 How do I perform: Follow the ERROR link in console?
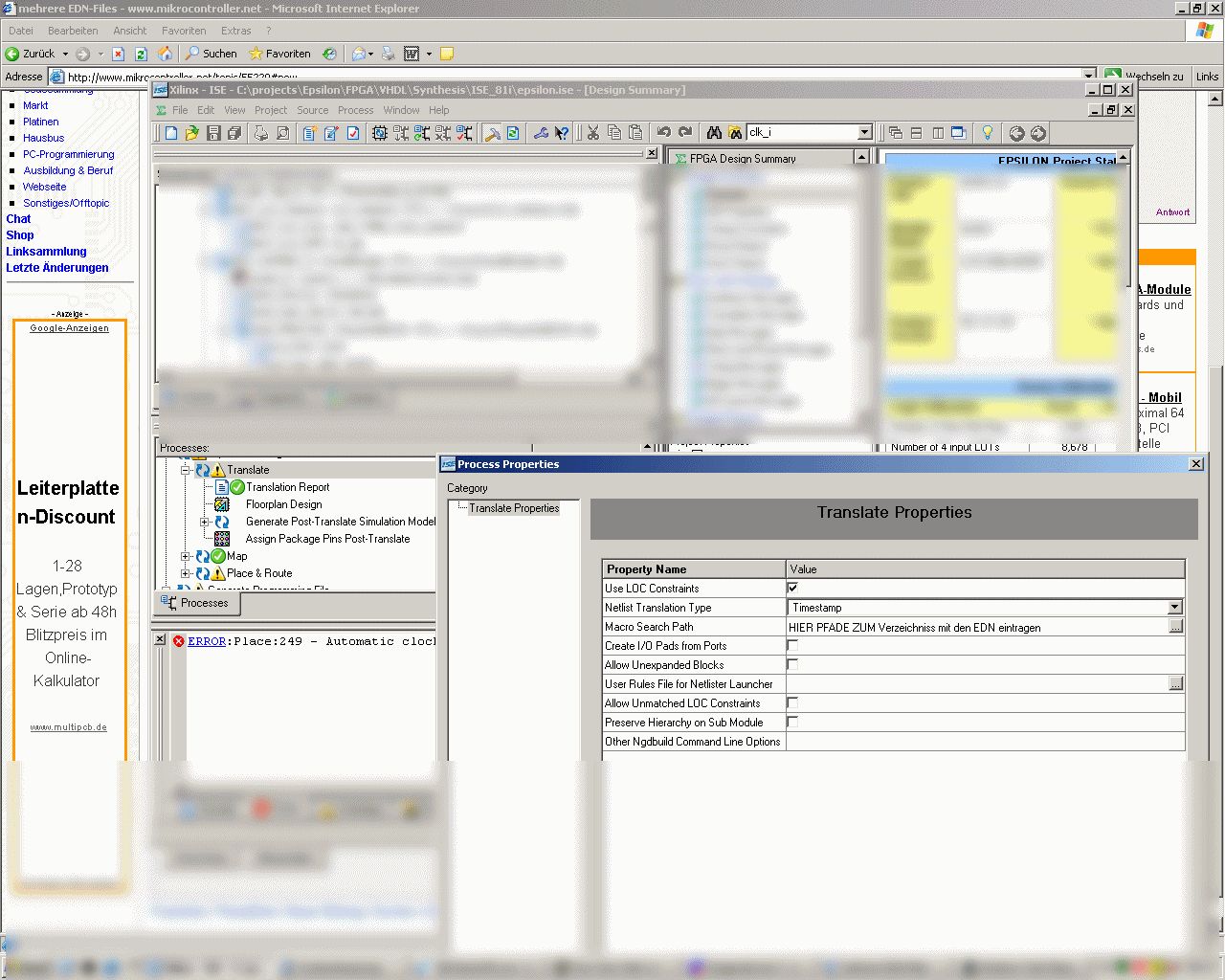tap(207, 641)
